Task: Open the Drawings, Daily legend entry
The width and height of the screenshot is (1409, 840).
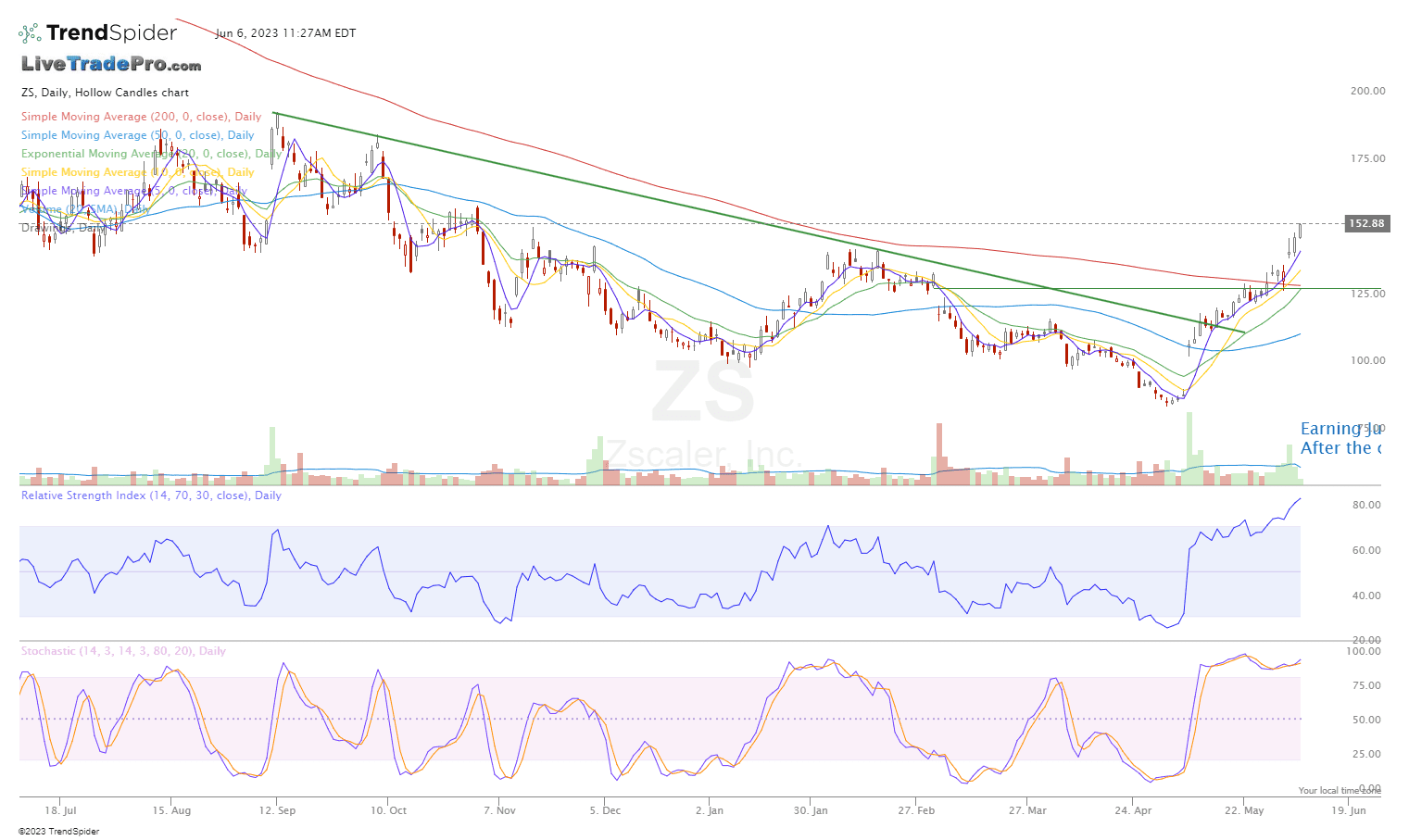Action: pos(65,225)
